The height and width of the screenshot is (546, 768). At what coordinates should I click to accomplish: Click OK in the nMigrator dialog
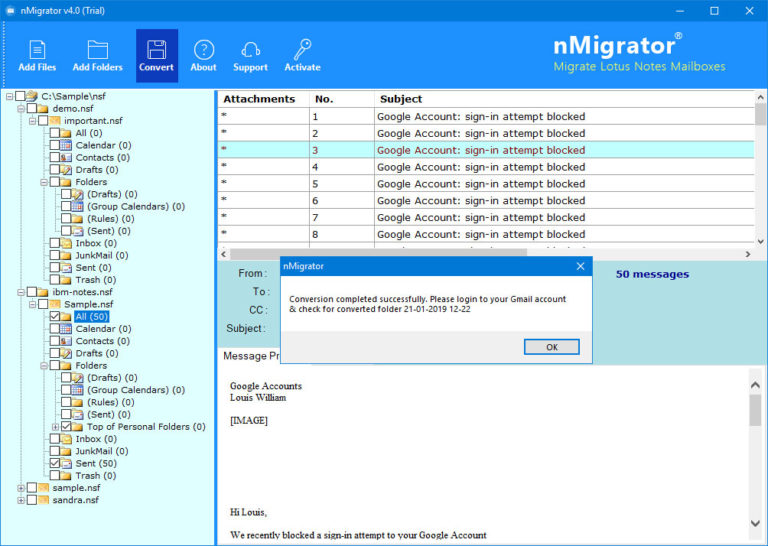coord(552,347)
